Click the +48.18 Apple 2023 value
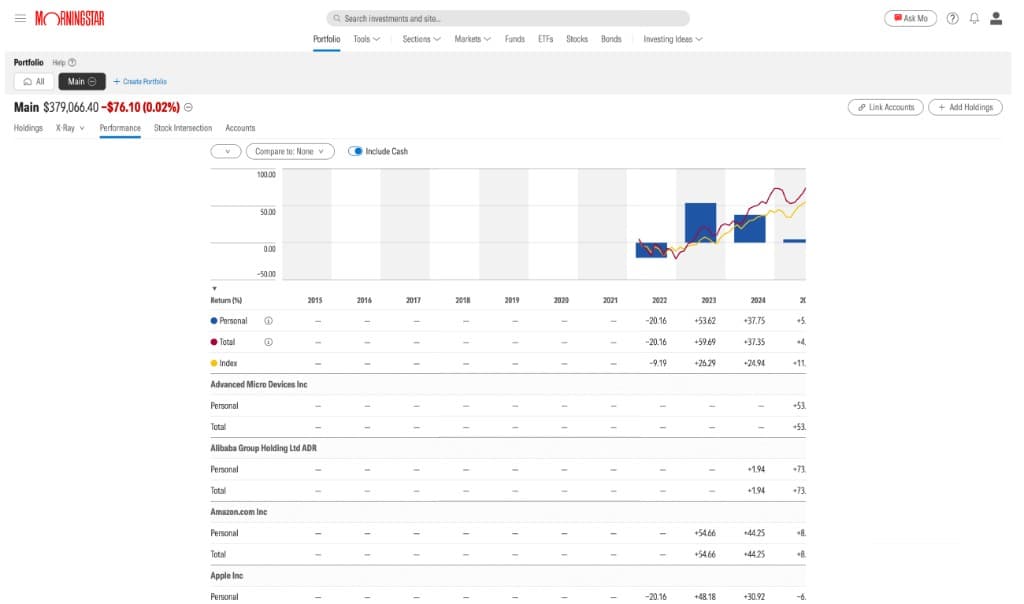The image size is (1024, 604). (x=705, y=597)
